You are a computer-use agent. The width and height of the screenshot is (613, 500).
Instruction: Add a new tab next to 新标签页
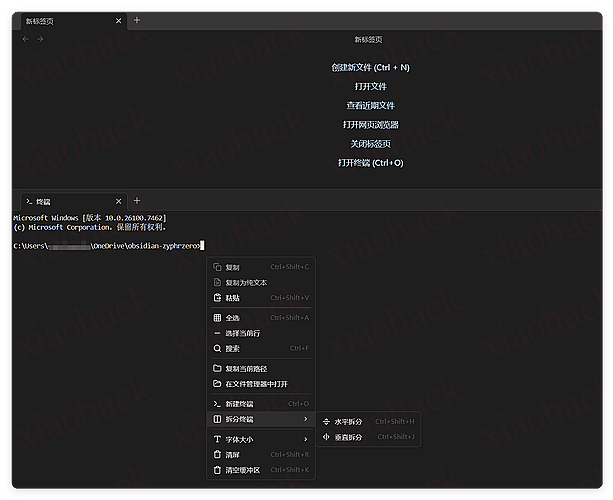137,20
